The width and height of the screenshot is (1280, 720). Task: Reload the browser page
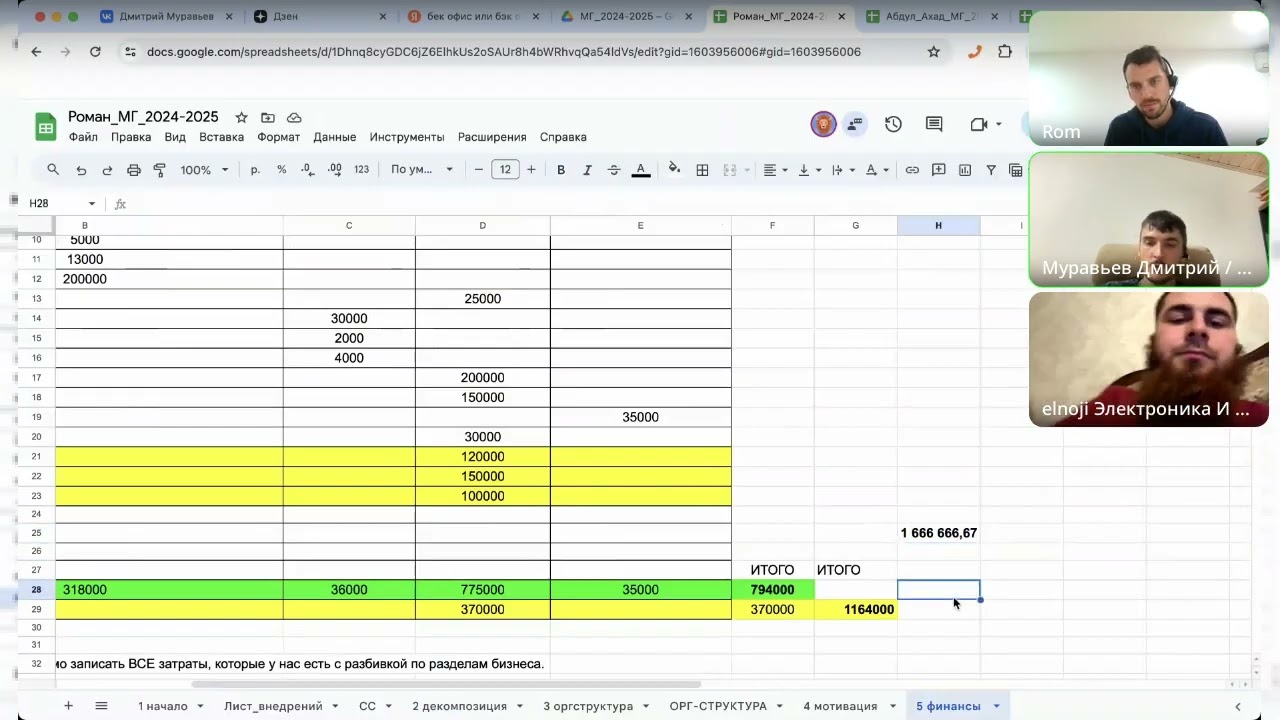tap(95, 52)
